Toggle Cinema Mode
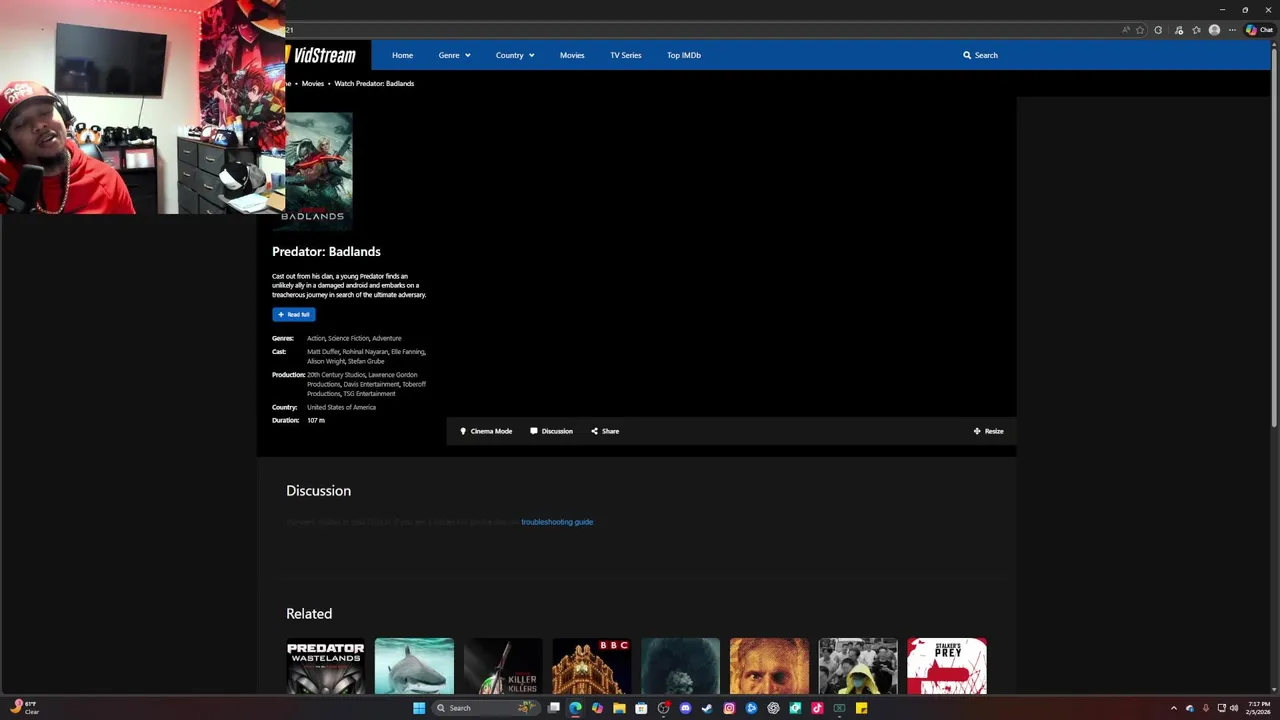 [486, 431]
